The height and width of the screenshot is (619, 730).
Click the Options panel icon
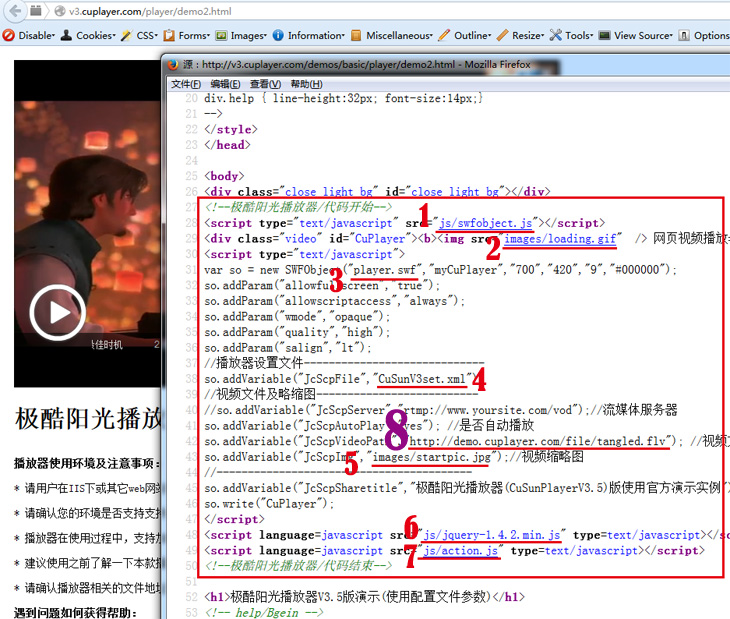pyautogui.click(x=684, y=35)
